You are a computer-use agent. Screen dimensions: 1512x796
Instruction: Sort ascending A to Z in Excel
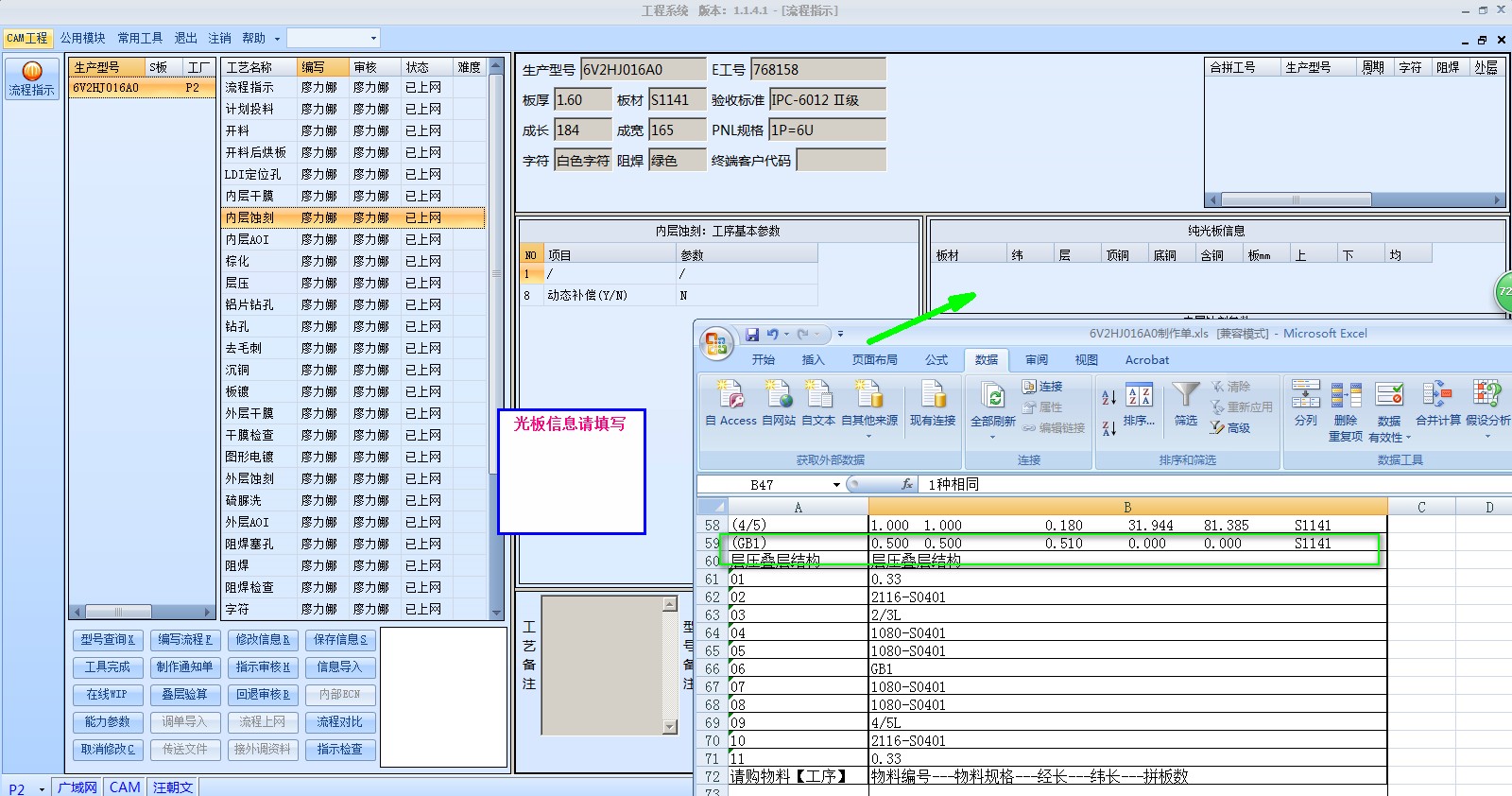(1108, 398)
